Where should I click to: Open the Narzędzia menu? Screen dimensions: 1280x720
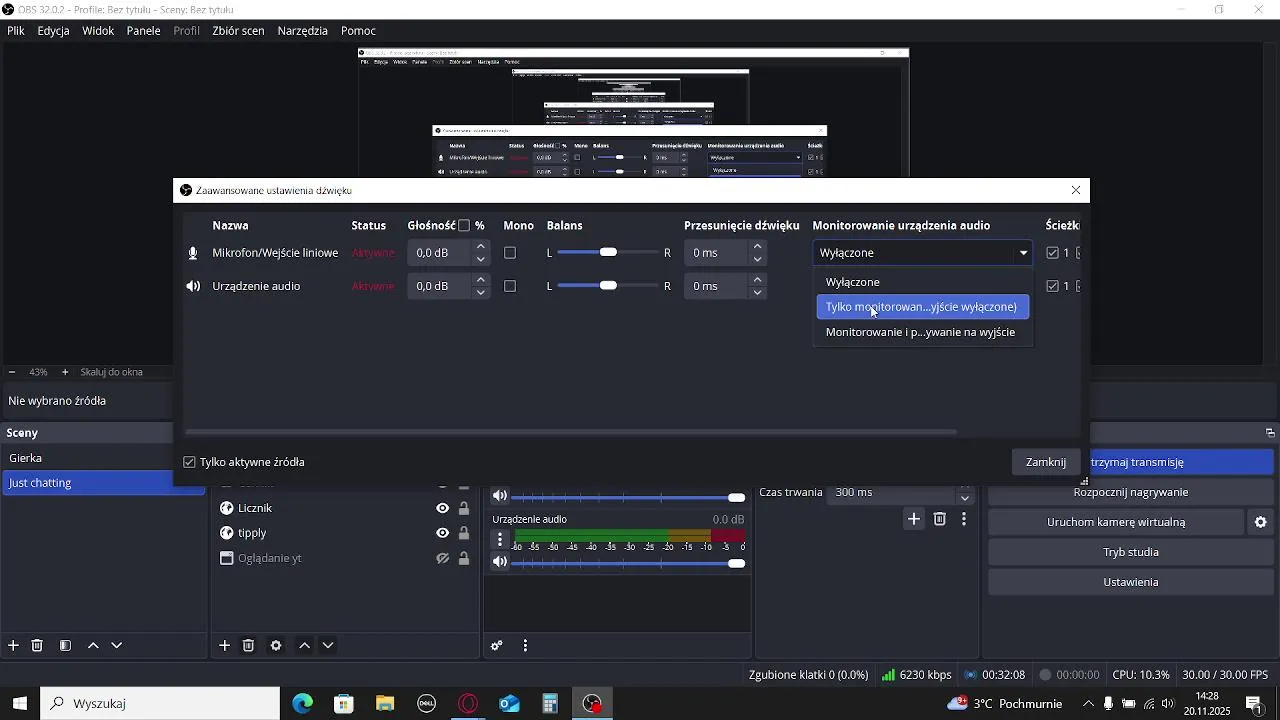303,31
